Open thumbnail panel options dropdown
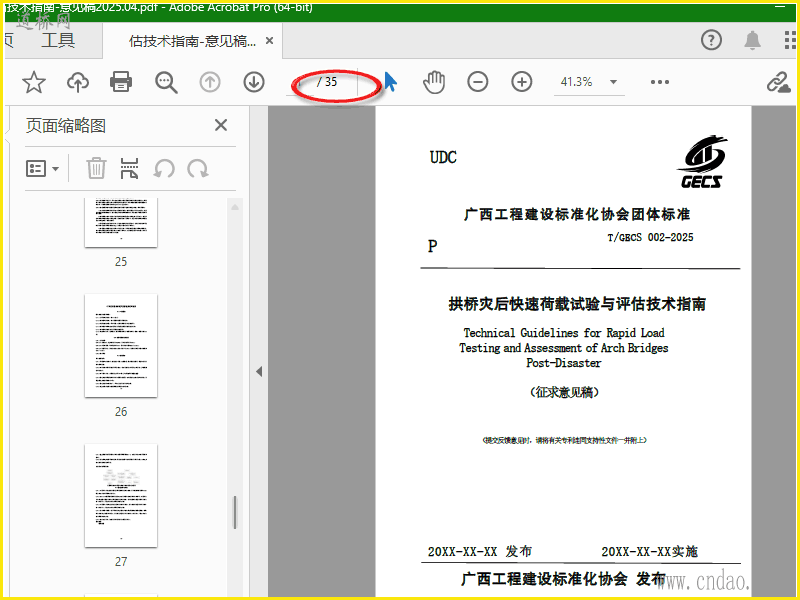Screen dimensions: 800x600 point(42,168)
